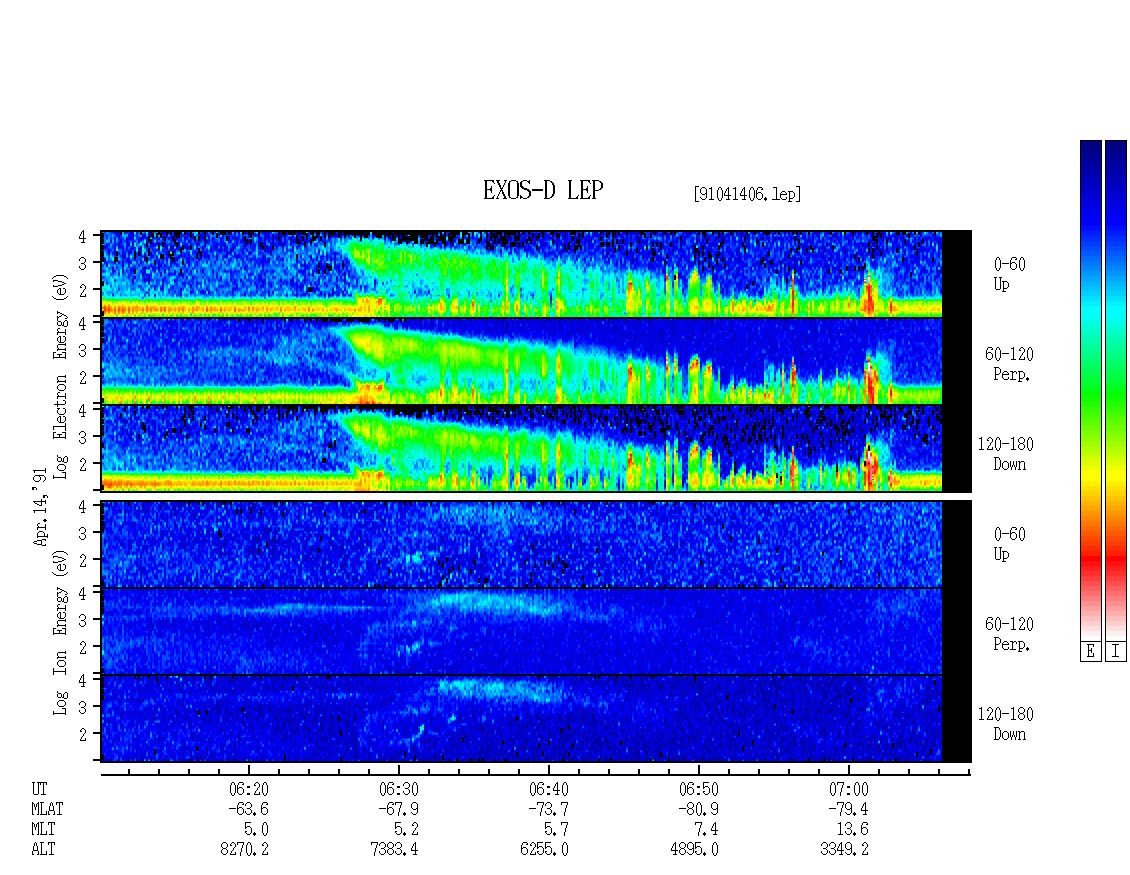Screen dimensions: 1130x875
Task: Select the 06:30 time tick label
Action: coord(399,789)
